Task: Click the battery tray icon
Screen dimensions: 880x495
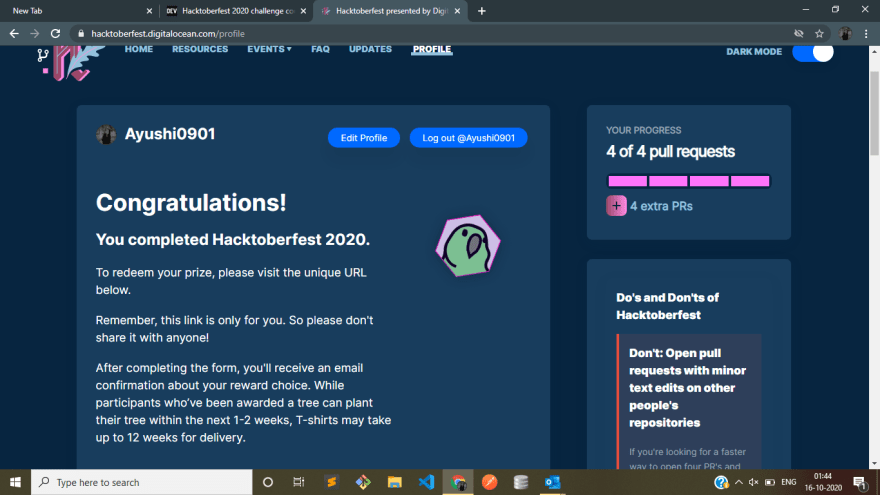Action: pos(770,482)
